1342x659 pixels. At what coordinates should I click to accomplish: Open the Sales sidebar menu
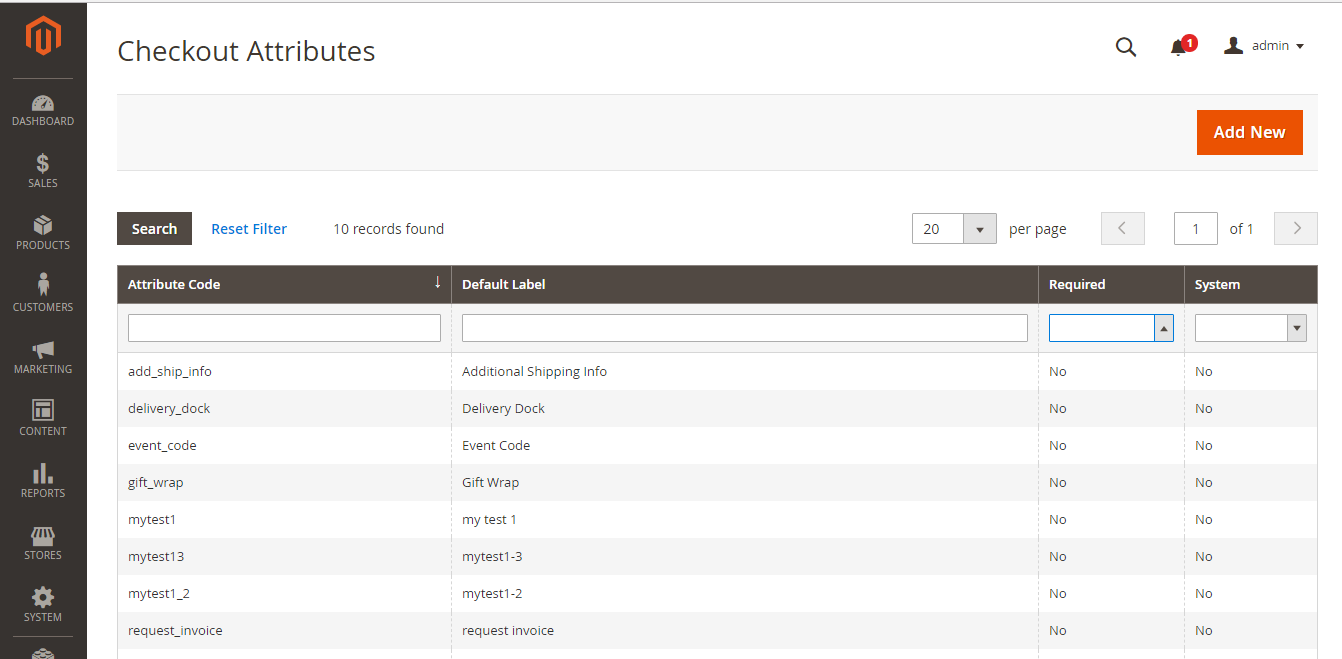coord(43,172)
